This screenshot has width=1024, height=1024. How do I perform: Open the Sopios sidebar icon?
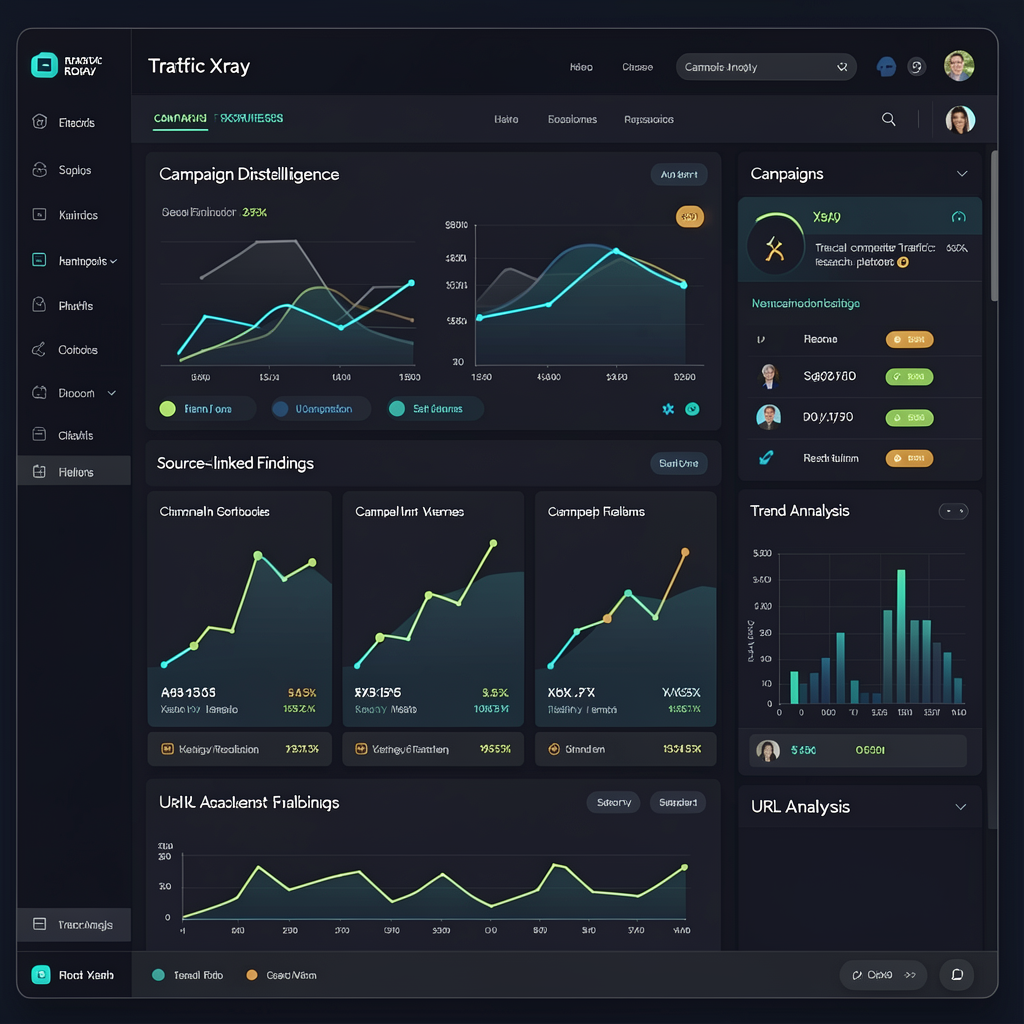point(39,170)
